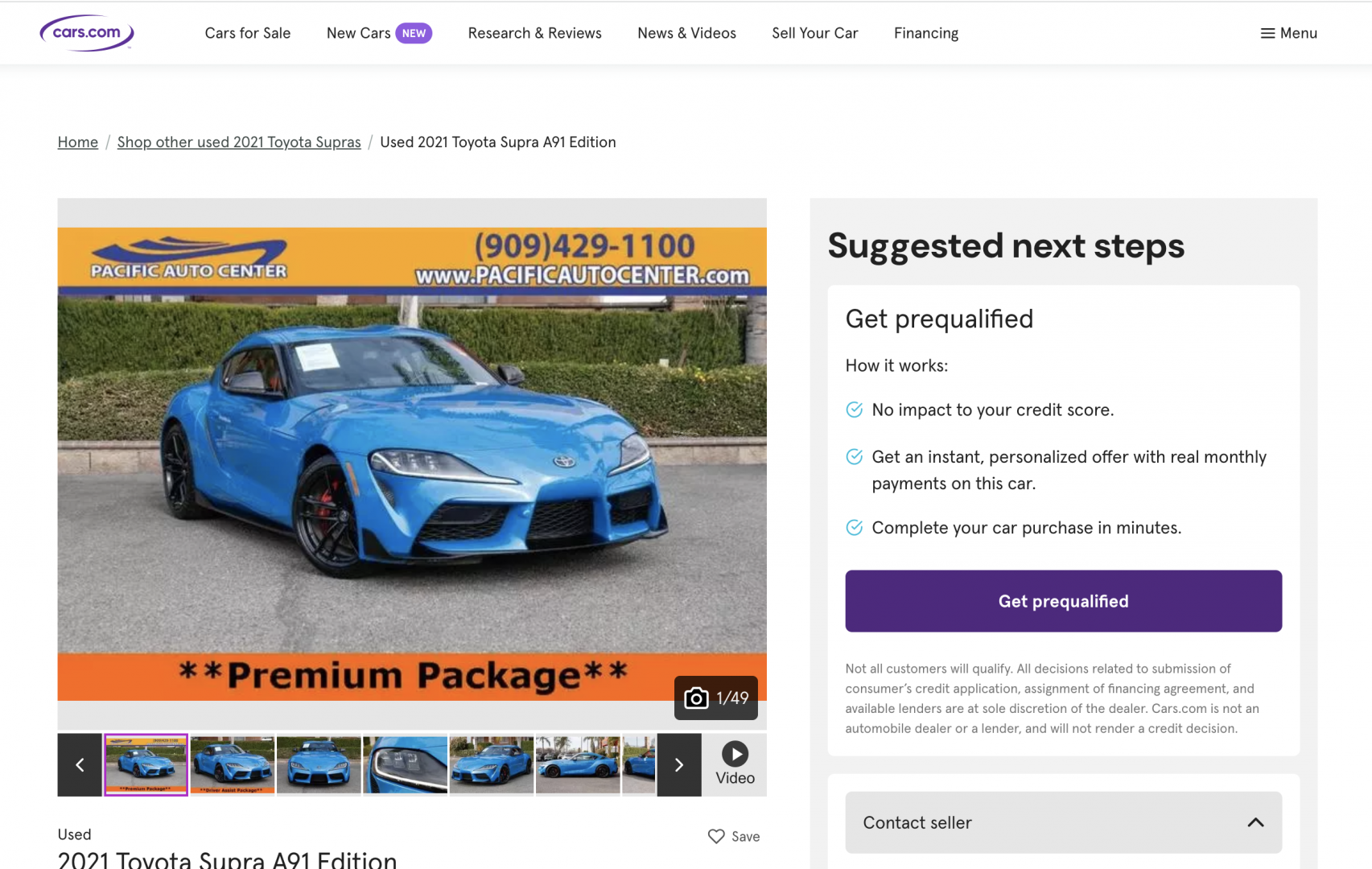Open Sell Your Car page
Viewport: 1372px width, 869px height.
click(x=815, y=33)
